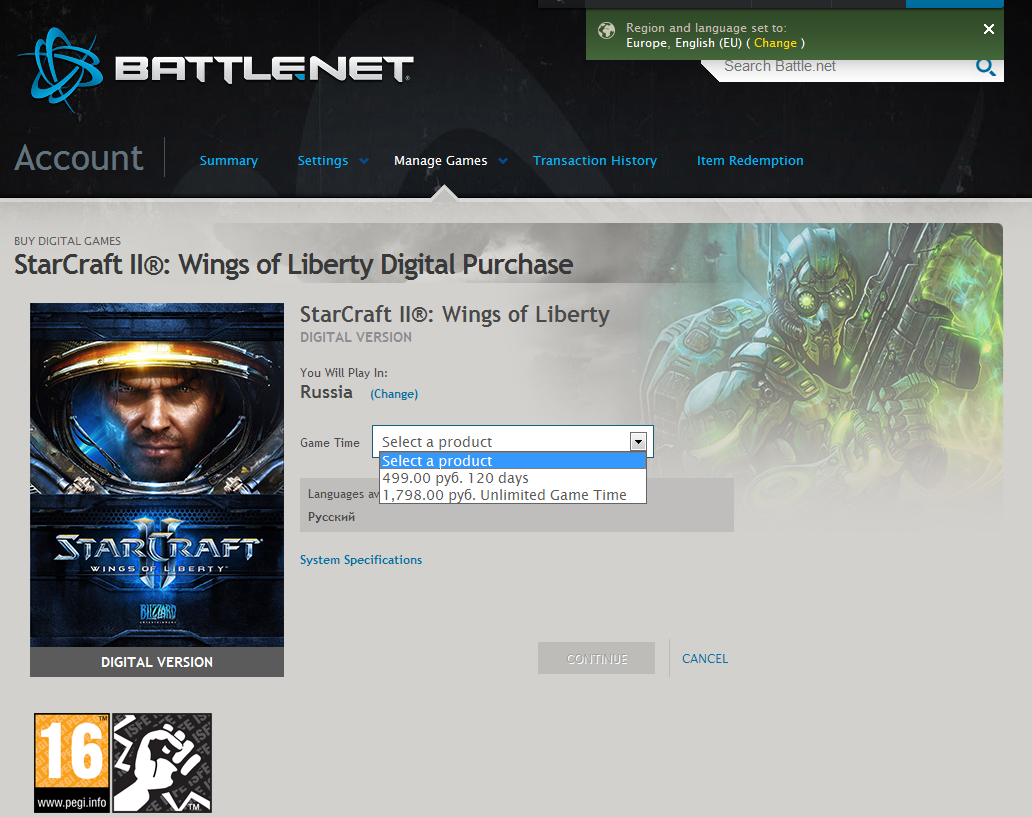Click the 'BUY DIGITAL GAMES' breadcrumb text

(67, 241)
